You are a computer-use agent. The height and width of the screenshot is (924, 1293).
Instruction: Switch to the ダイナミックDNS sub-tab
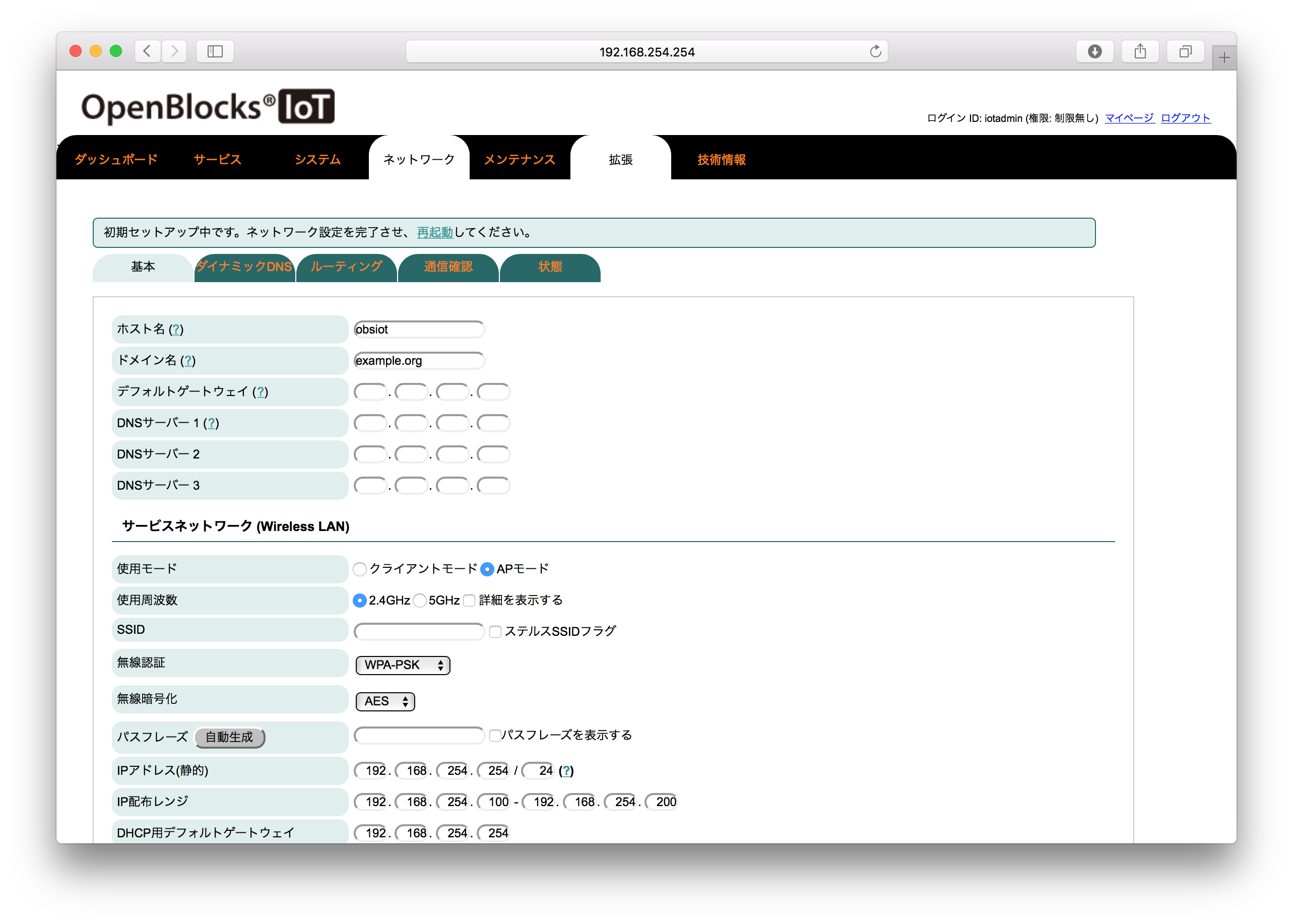click(x=244, y=268)
